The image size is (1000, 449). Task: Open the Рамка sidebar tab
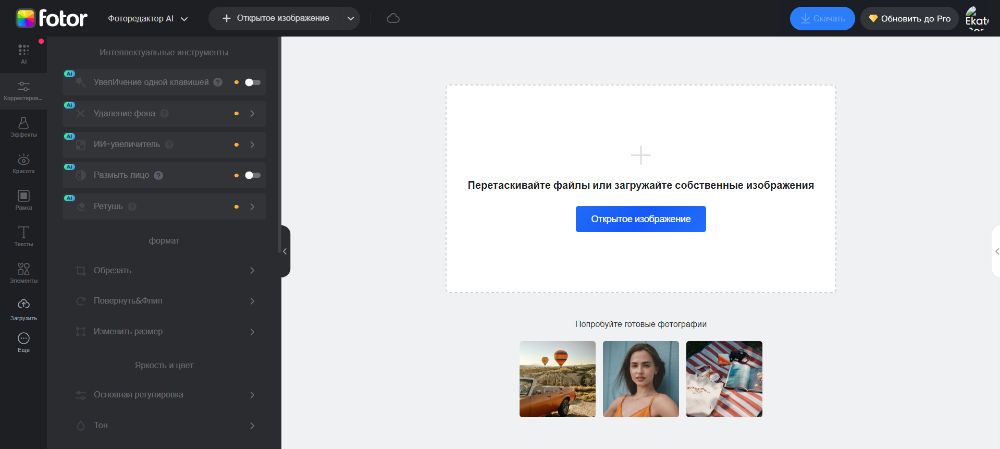pyautogui.click(x=24, y=200)
